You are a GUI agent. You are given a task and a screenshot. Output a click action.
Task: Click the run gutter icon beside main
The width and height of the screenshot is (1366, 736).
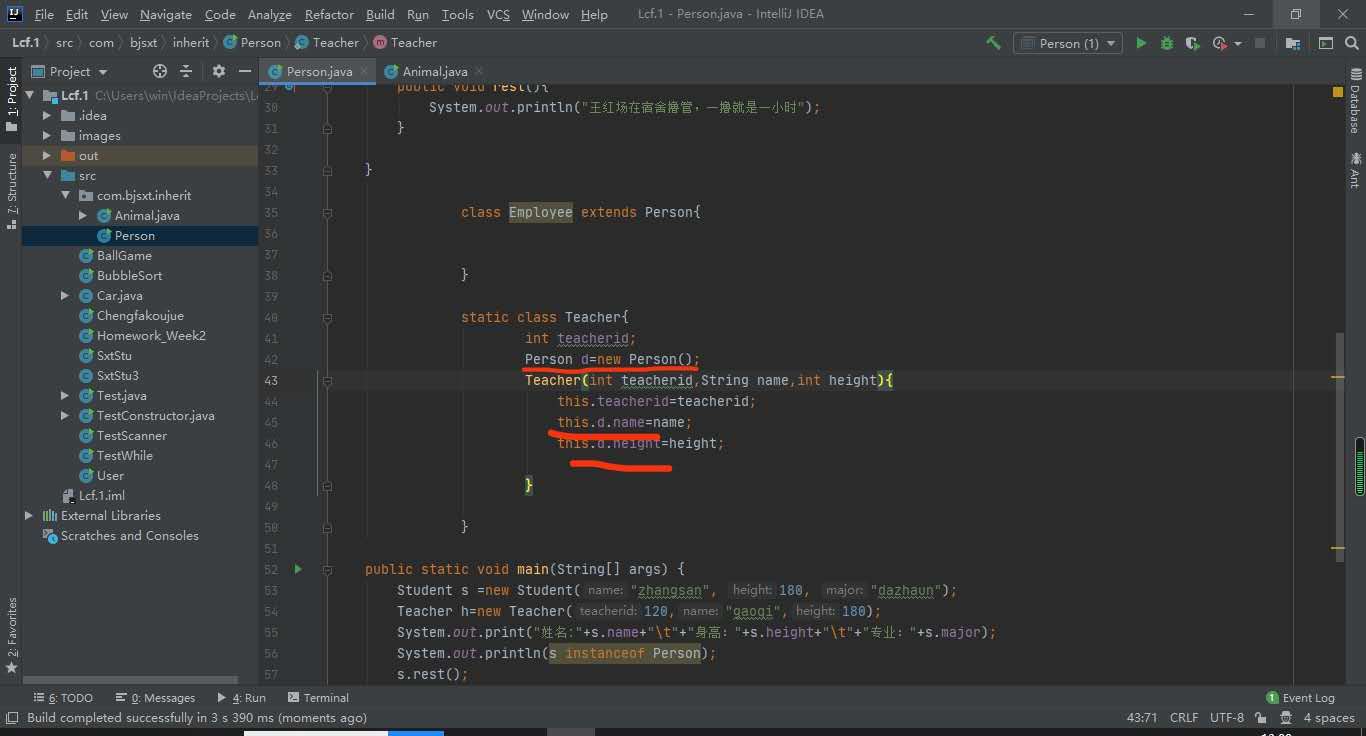(x=297, y=569)
